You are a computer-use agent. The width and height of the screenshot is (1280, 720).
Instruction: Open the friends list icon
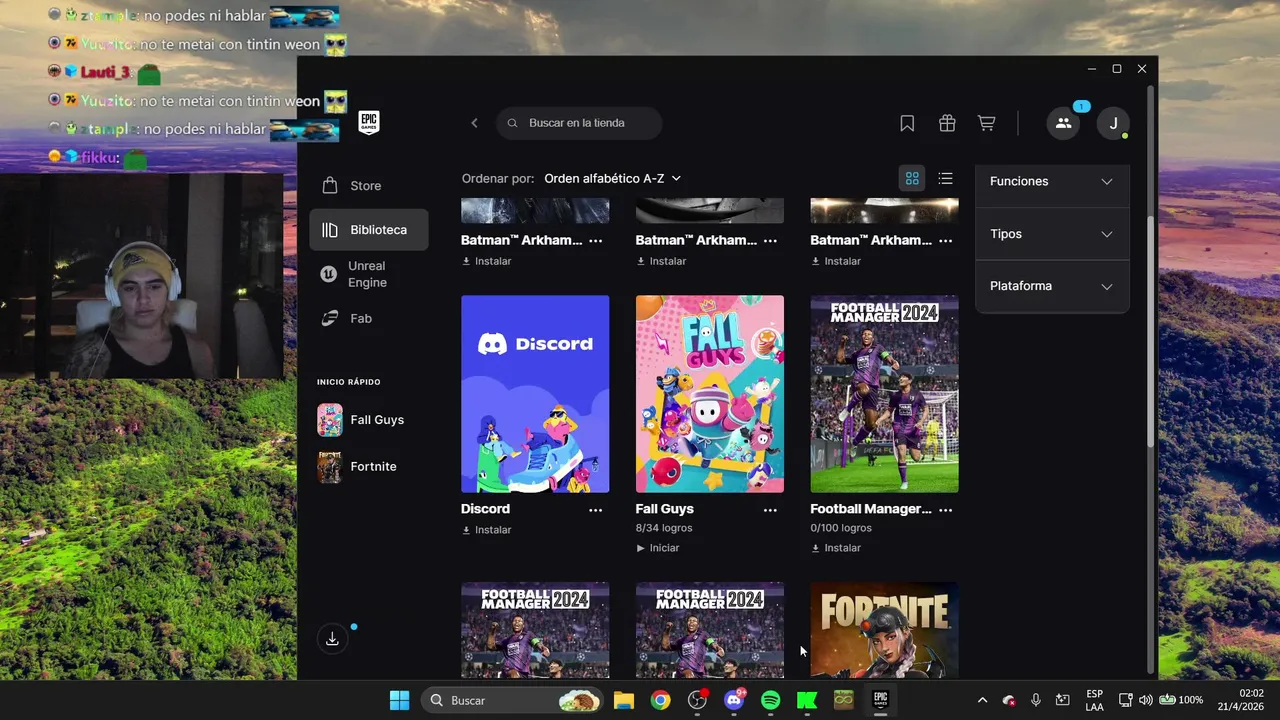click(x=1063, y=123)
